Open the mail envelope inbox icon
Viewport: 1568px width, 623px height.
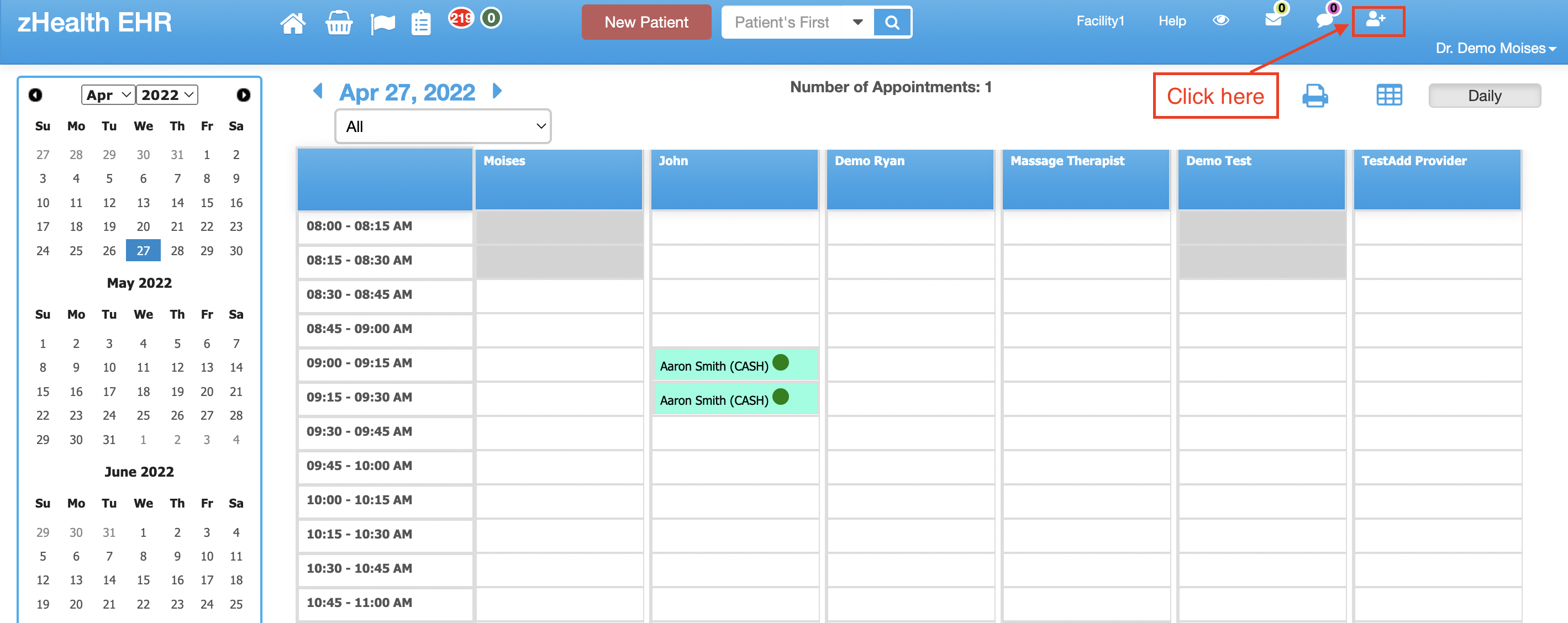pyautogui.click(x=1273, y=20)
